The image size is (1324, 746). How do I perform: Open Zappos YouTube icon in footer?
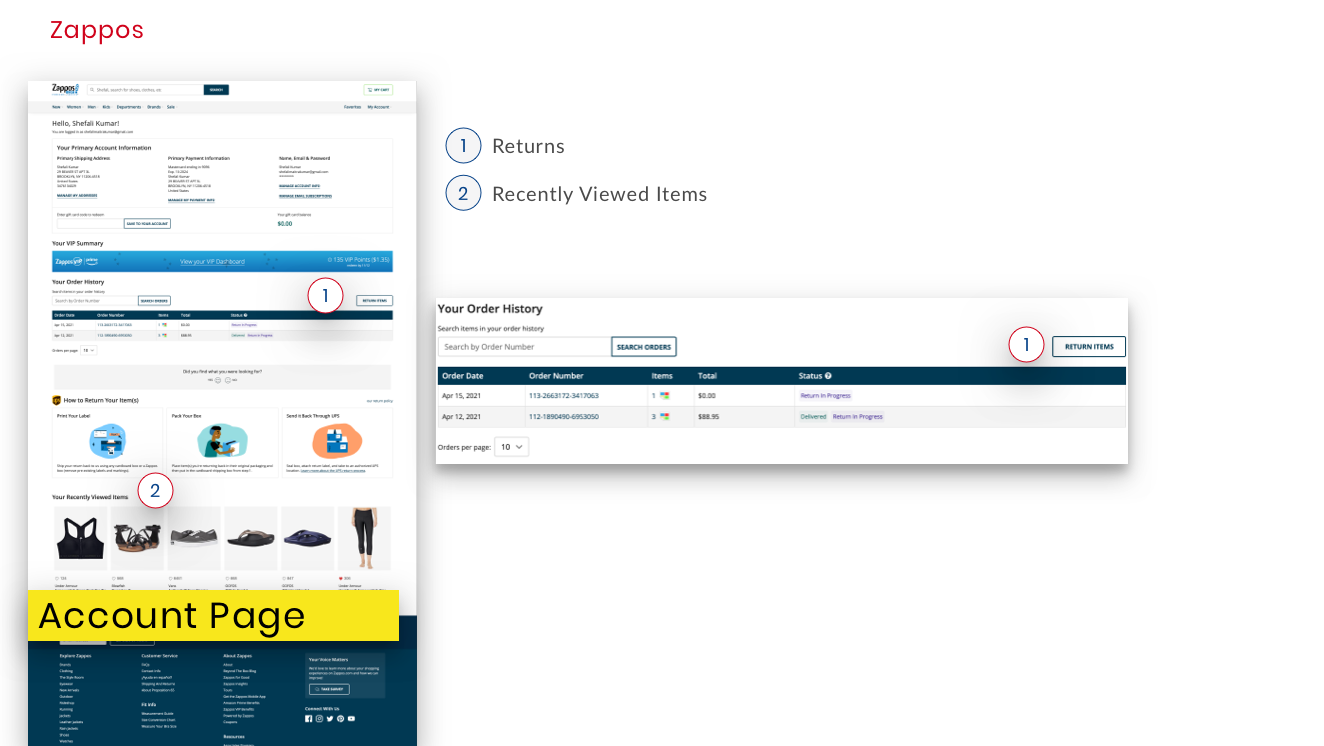click(x=351, y=718)
